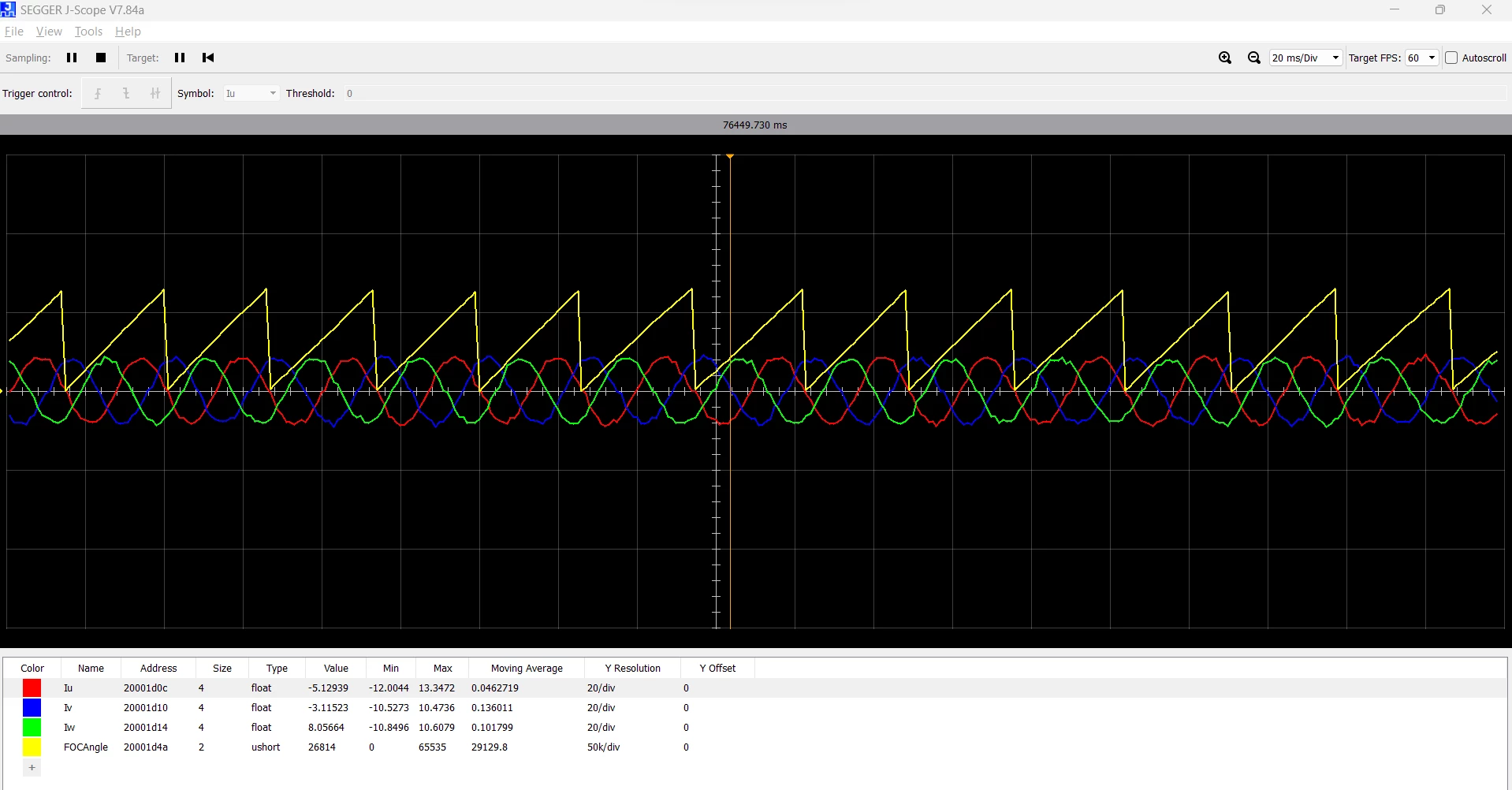The height and width of the screenshot is (790, 1512).
Task: Open the 20 ms/Div time base dropdown
Action: coord(1305,58)
